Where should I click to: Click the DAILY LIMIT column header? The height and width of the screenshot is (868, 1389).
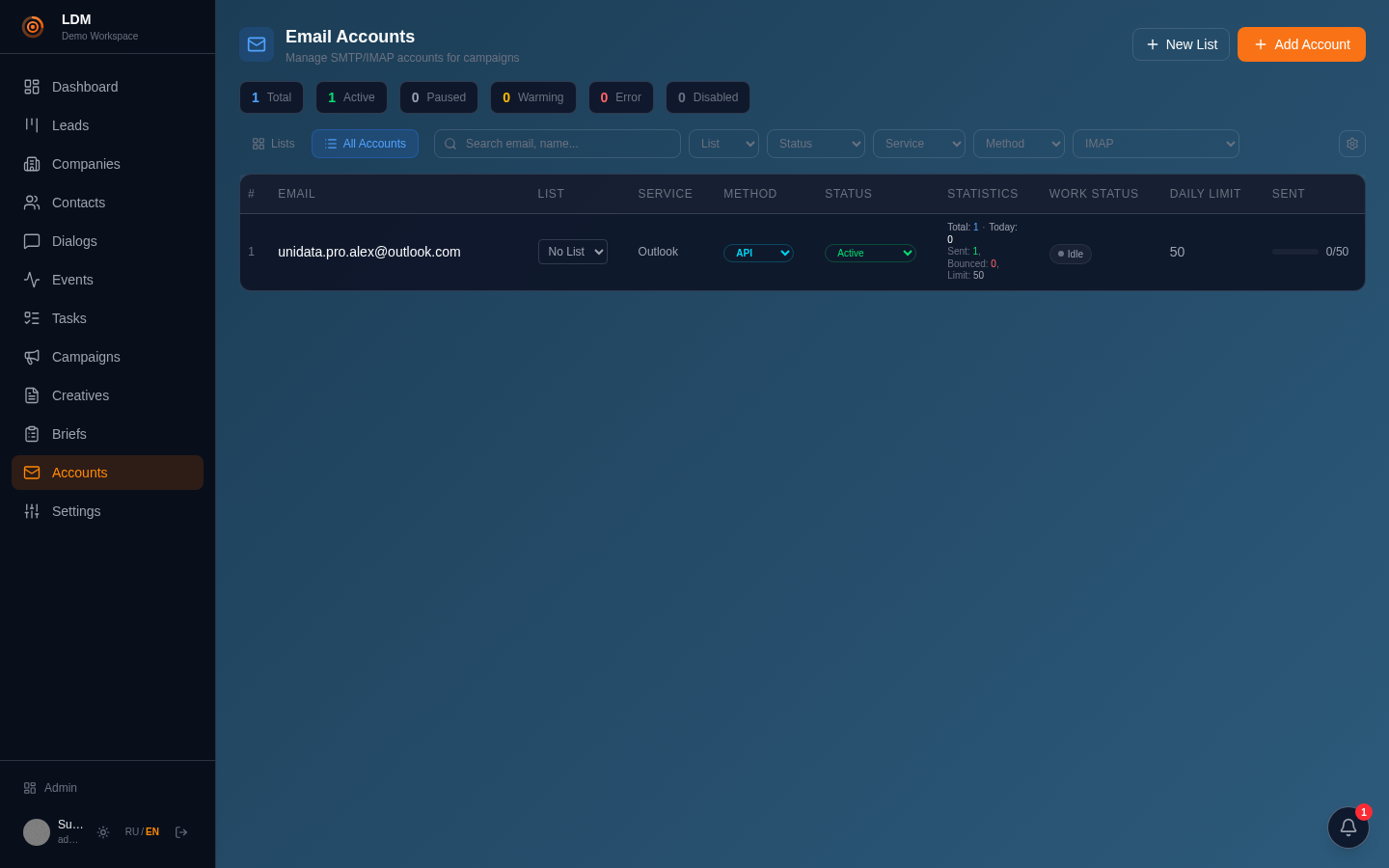(x=1206, y=194)
